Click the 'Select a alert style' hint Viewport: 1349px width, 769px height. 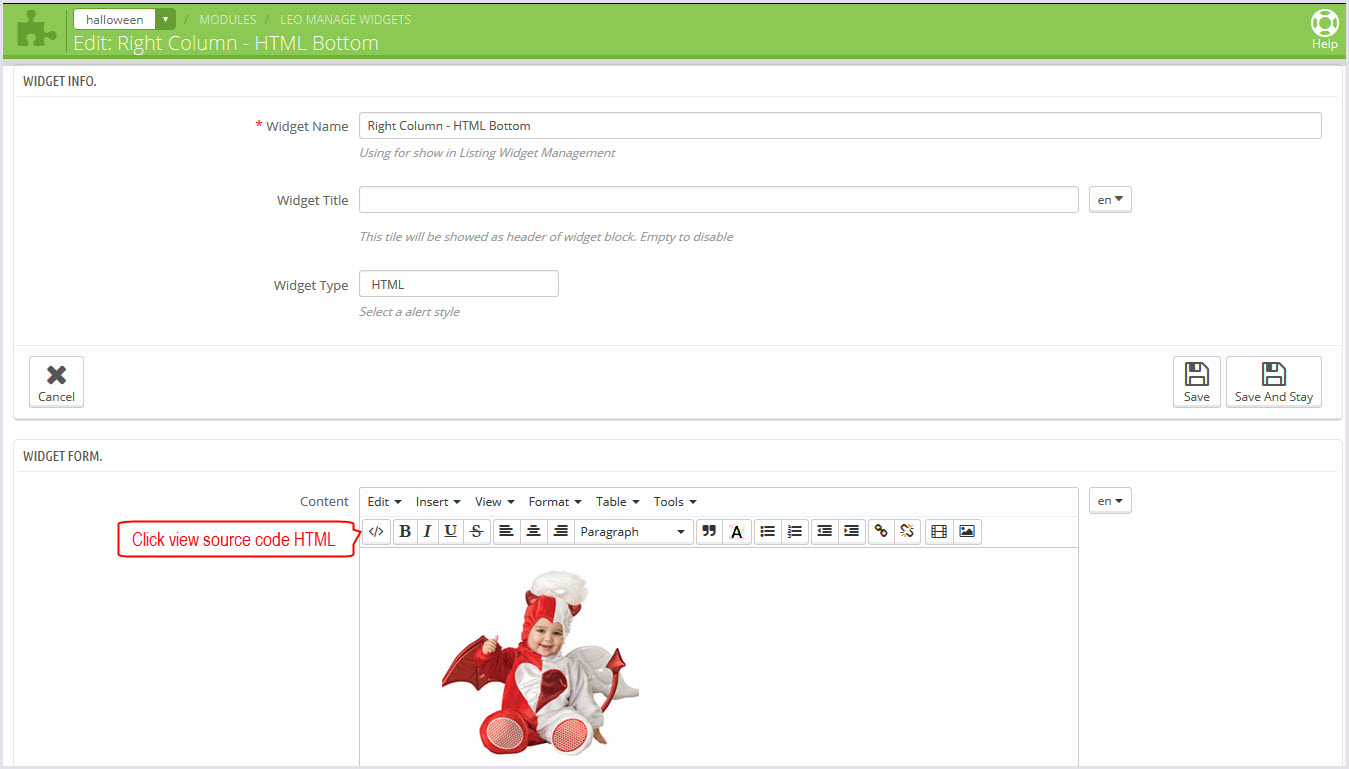410,312
